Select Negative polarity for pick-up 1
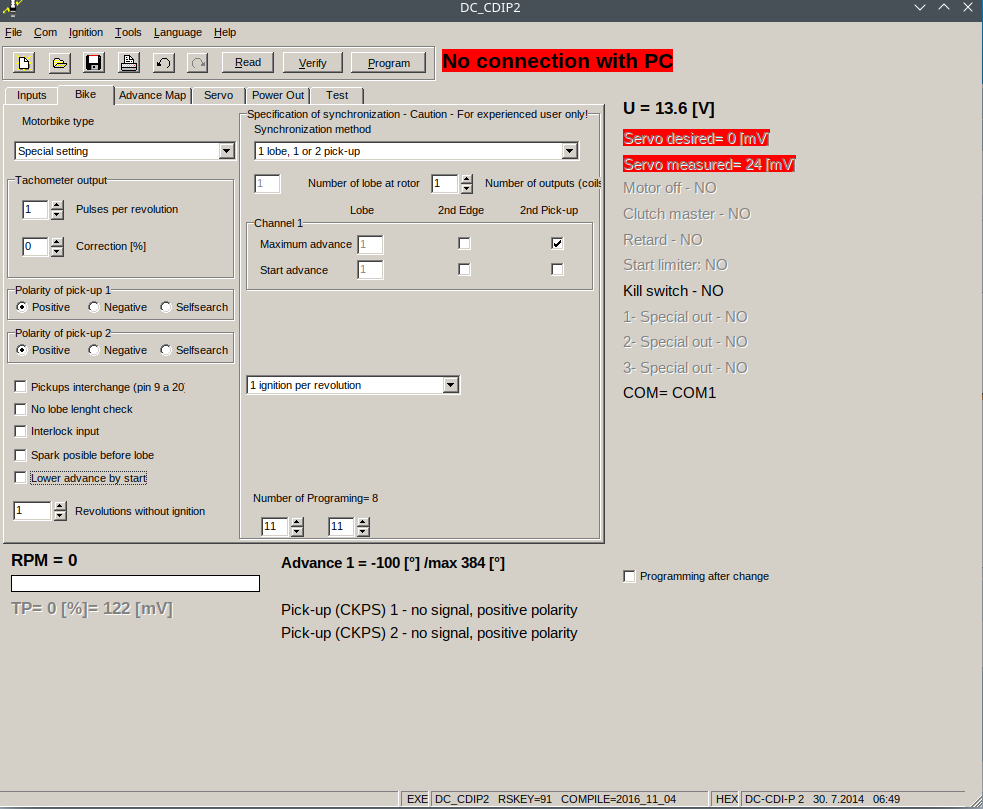The width and height of the screenshot is (983, 809). tap(94, 307)
